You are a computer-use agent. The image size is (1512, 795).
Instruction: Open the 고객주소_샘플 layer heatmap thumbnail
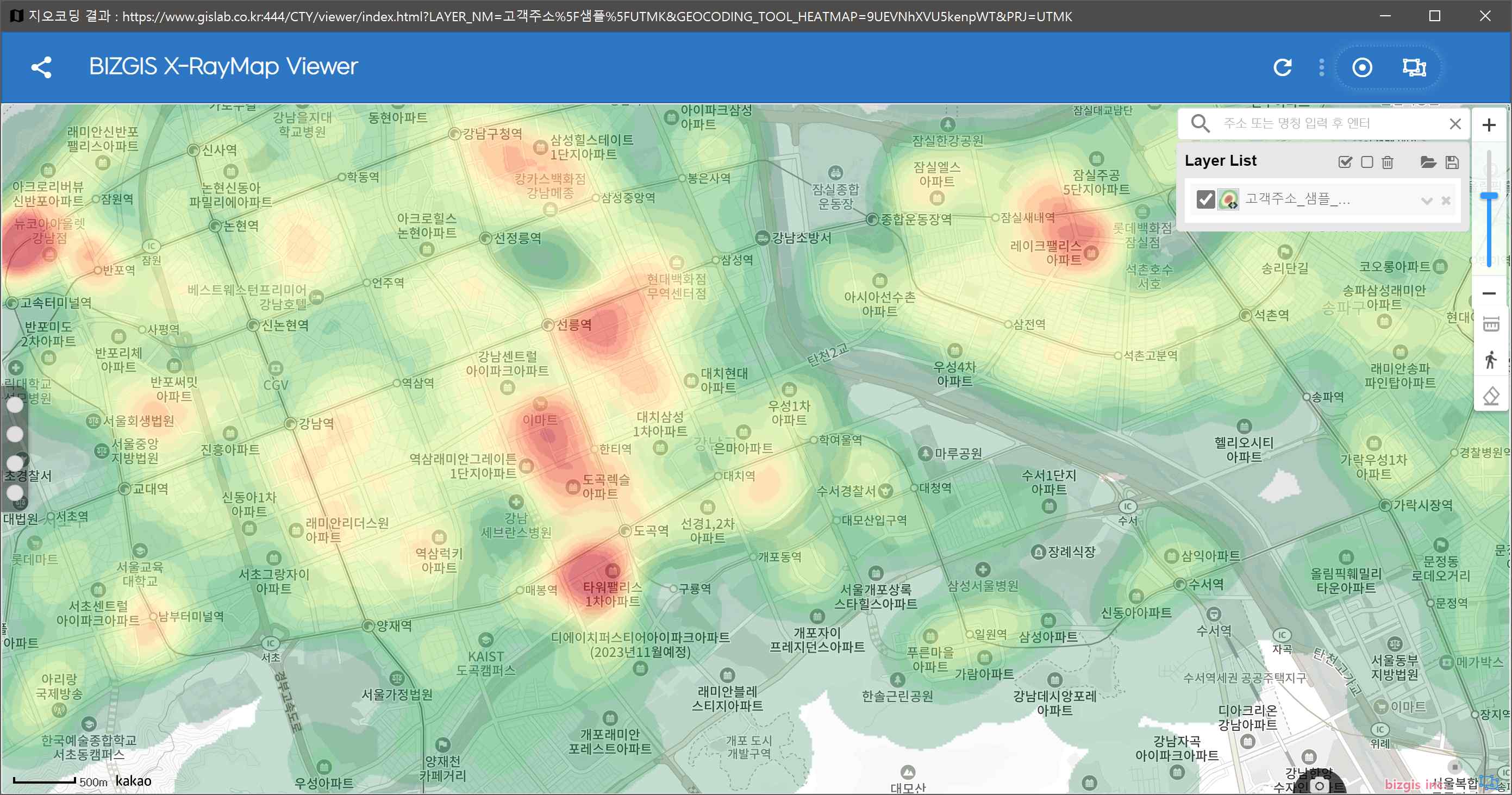(x=1228, y=199)
